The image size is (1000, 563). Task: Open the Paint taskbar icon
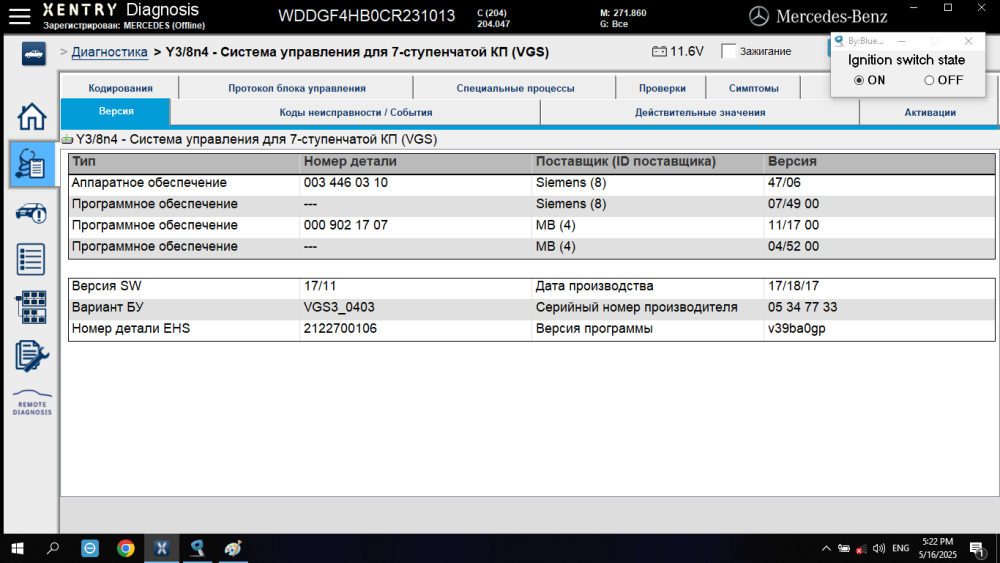pos(233,548)
